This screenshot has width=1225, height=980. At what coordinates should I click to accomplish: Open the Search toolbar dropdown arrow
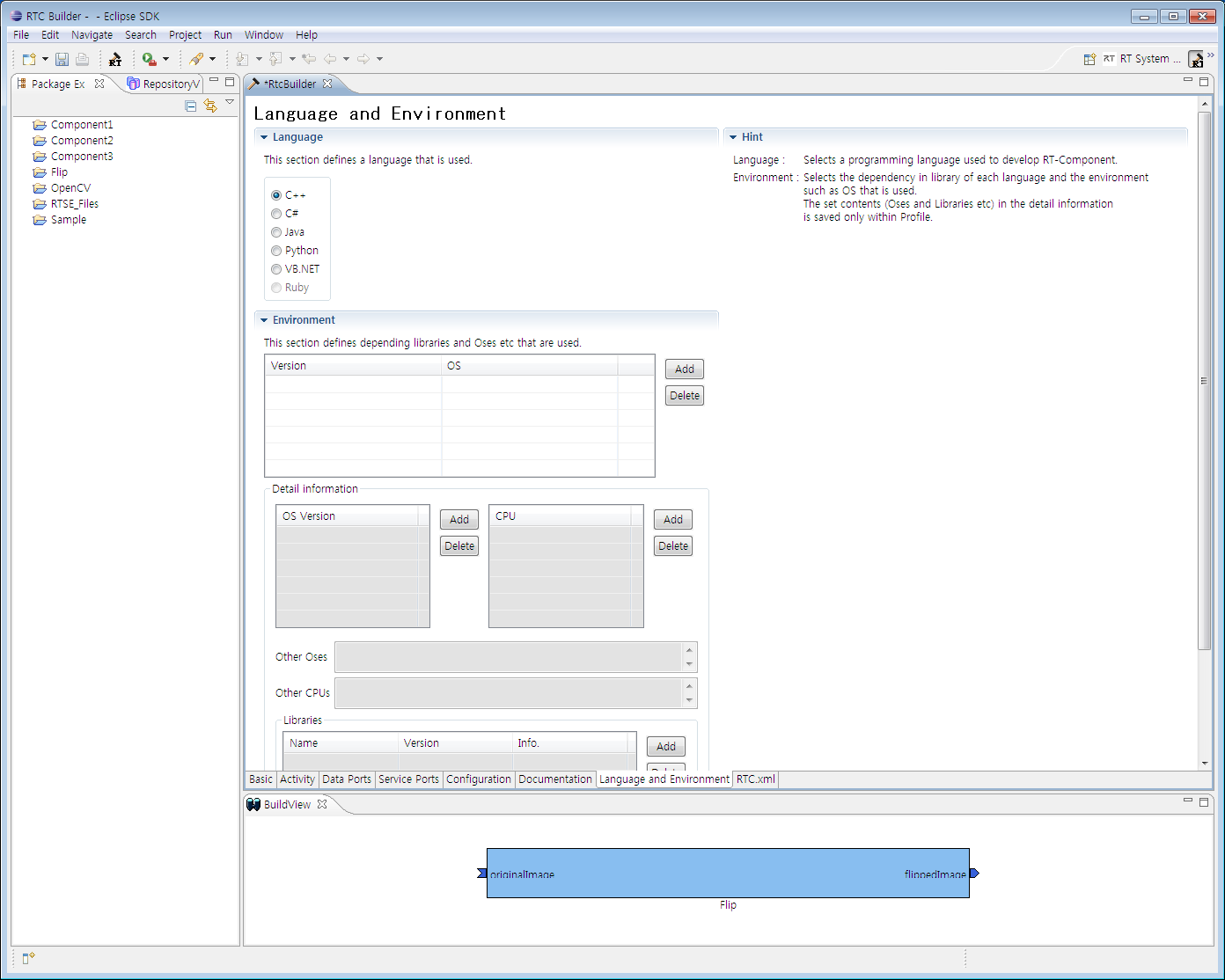[212, 59]
